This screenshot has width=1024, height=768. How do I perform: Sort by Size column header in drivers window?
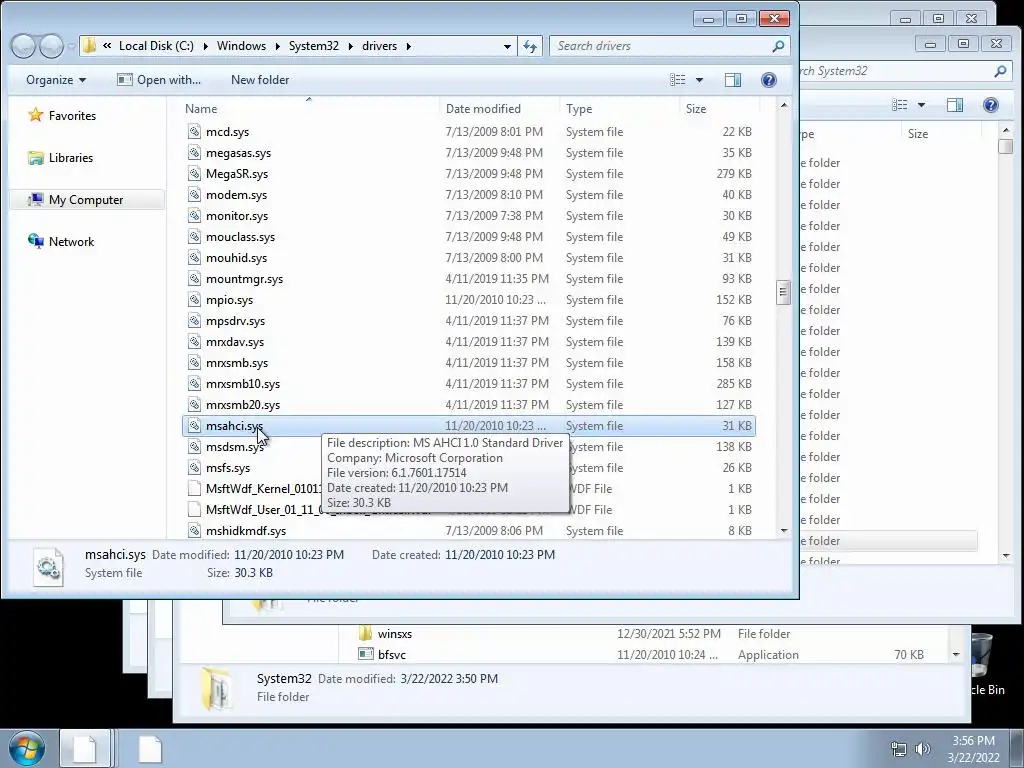(x=720, y=108)
